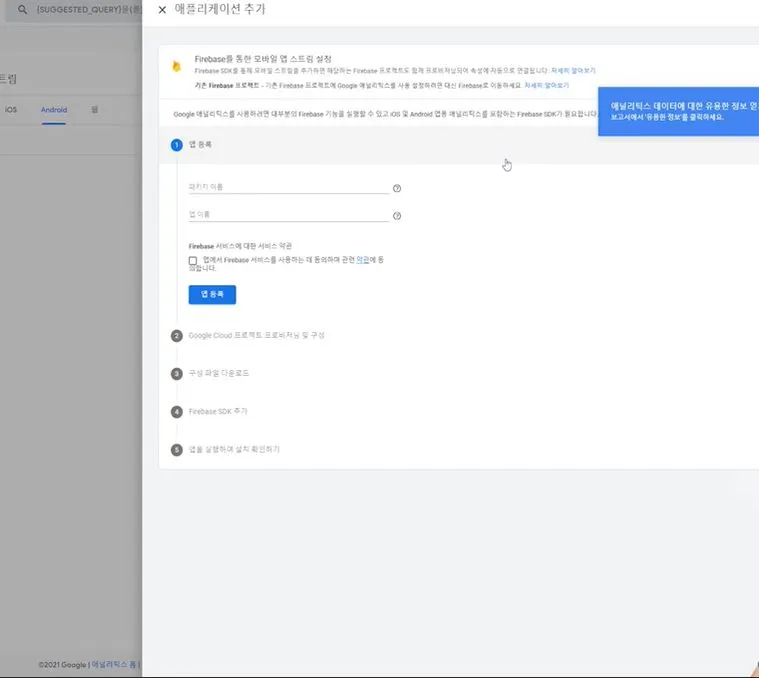Click the blue analytics insights tooltip banner
This screenshot has height=678, width=759.
pos(678,111)
